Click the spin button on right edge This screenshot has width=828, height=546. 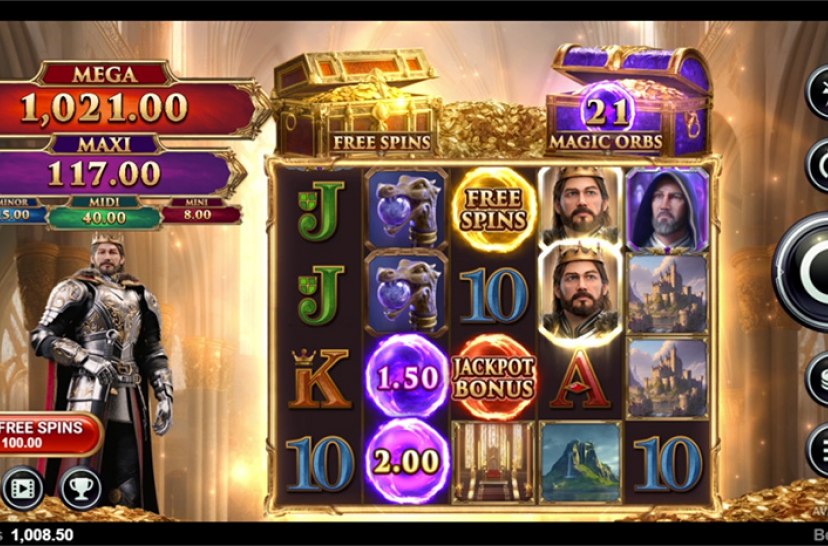[802, 271]
